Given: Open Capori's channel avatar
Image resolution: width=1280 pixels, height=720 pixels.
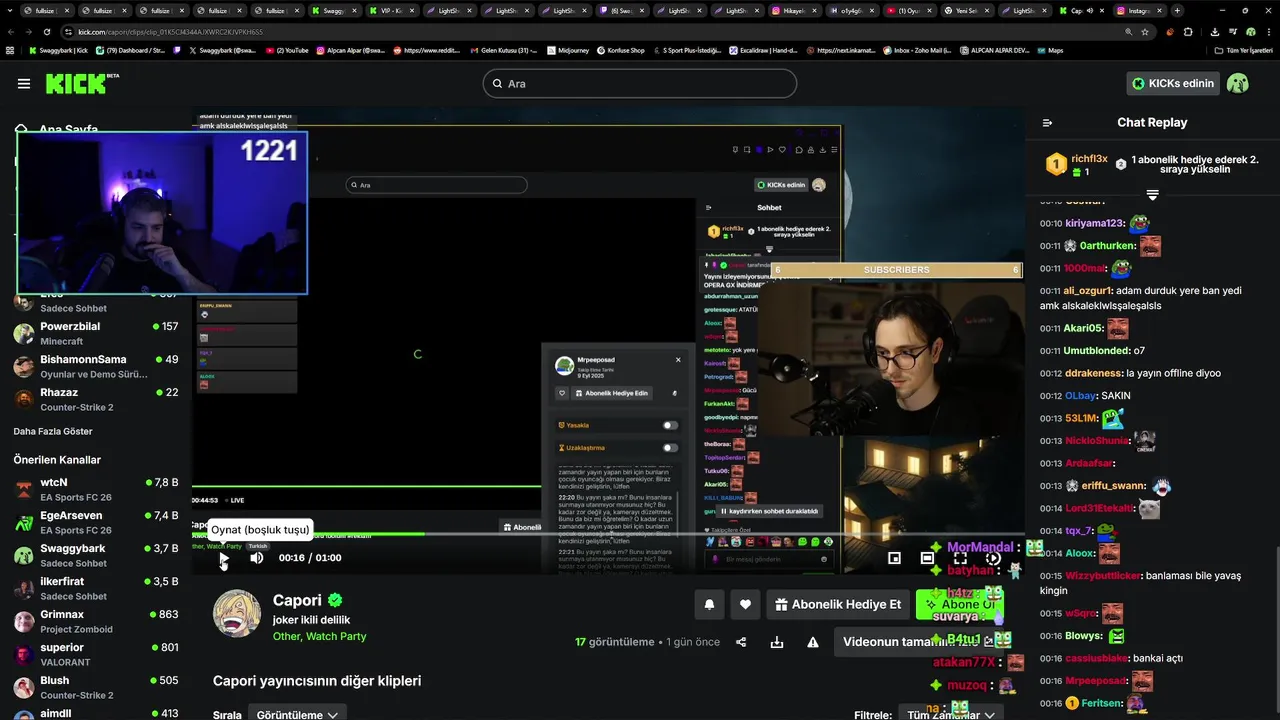Looking at the screenshot, I should coord(237,613).
